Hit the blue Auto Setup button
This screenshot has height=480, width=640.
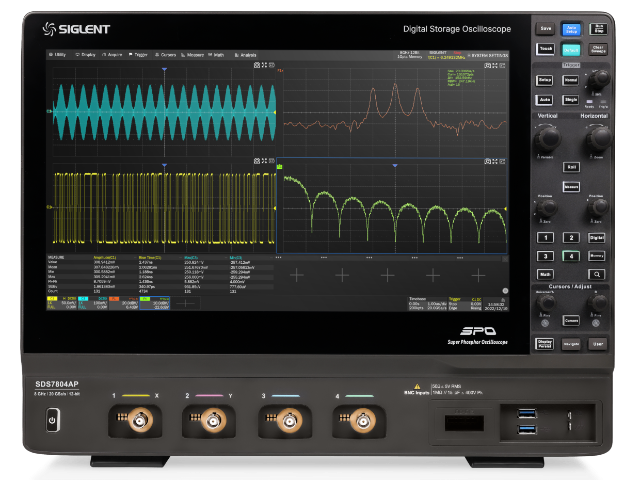coord(571,29)
